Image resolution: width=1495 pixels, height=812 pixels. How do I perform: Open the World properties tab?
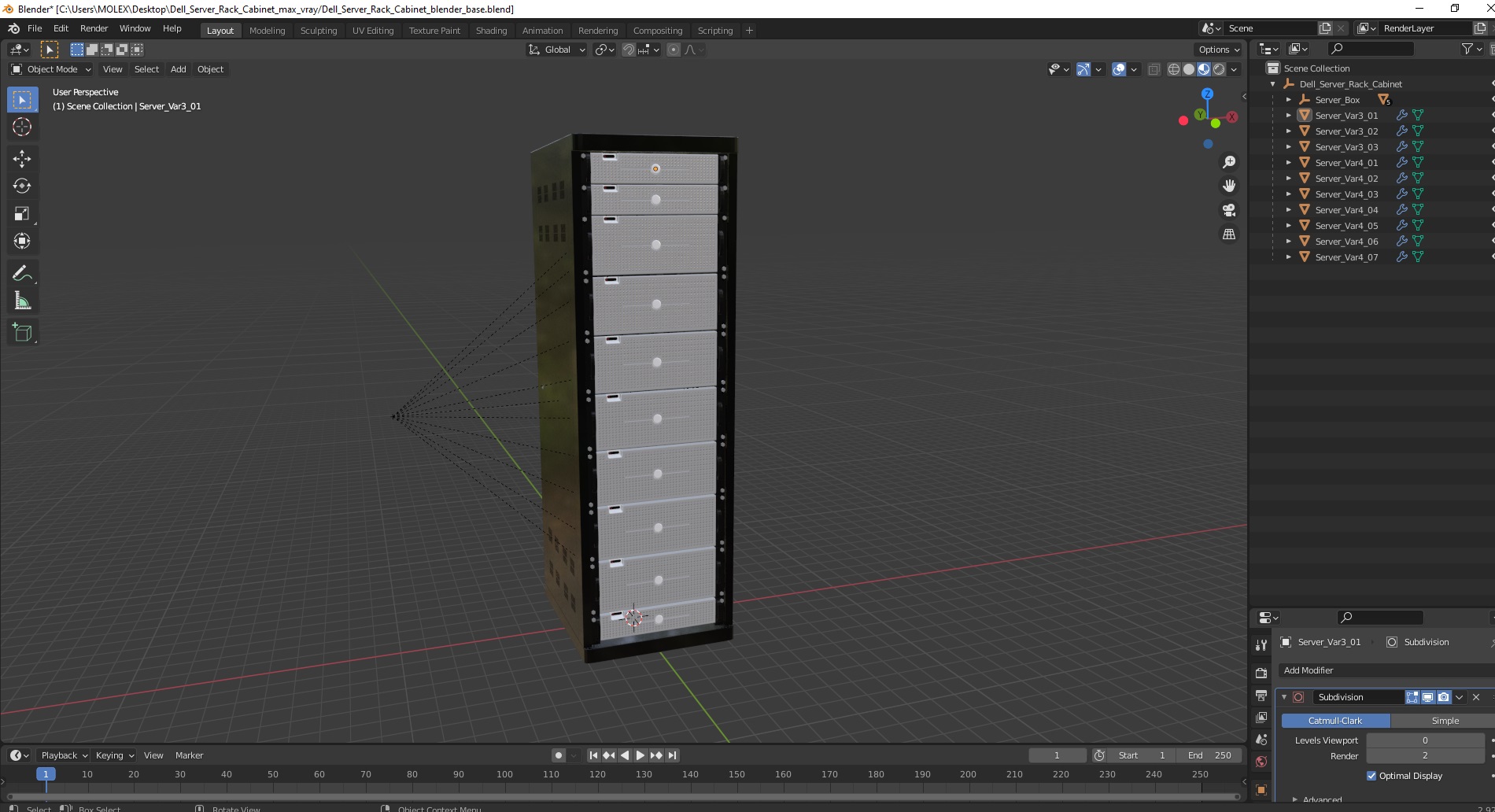pos(1261,762)
